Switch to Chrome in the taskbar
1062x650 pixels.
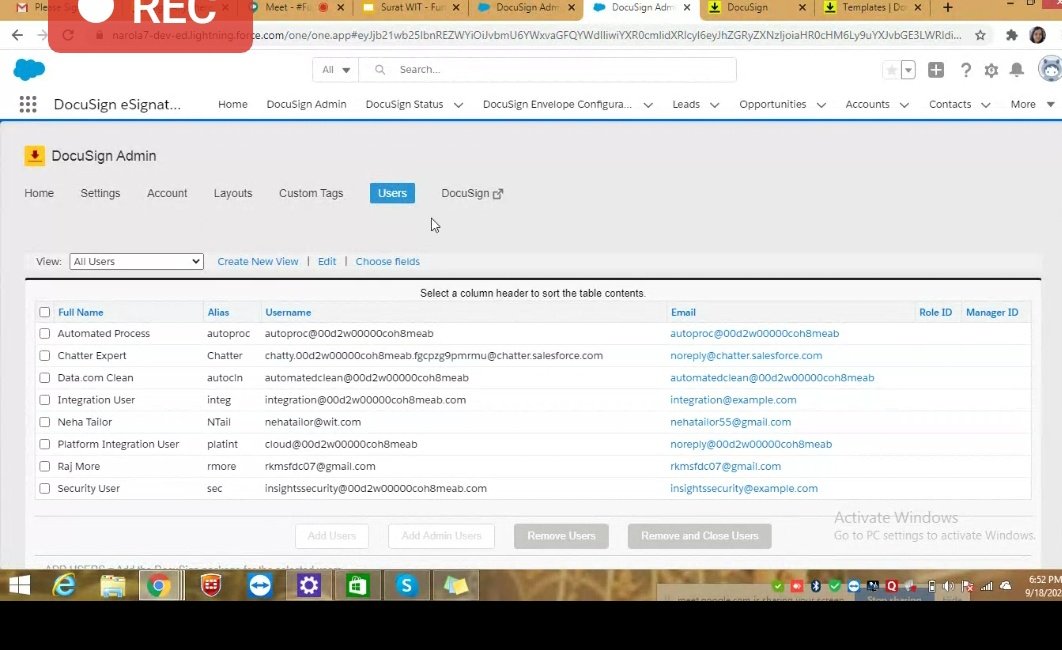[x=158, y=585]
